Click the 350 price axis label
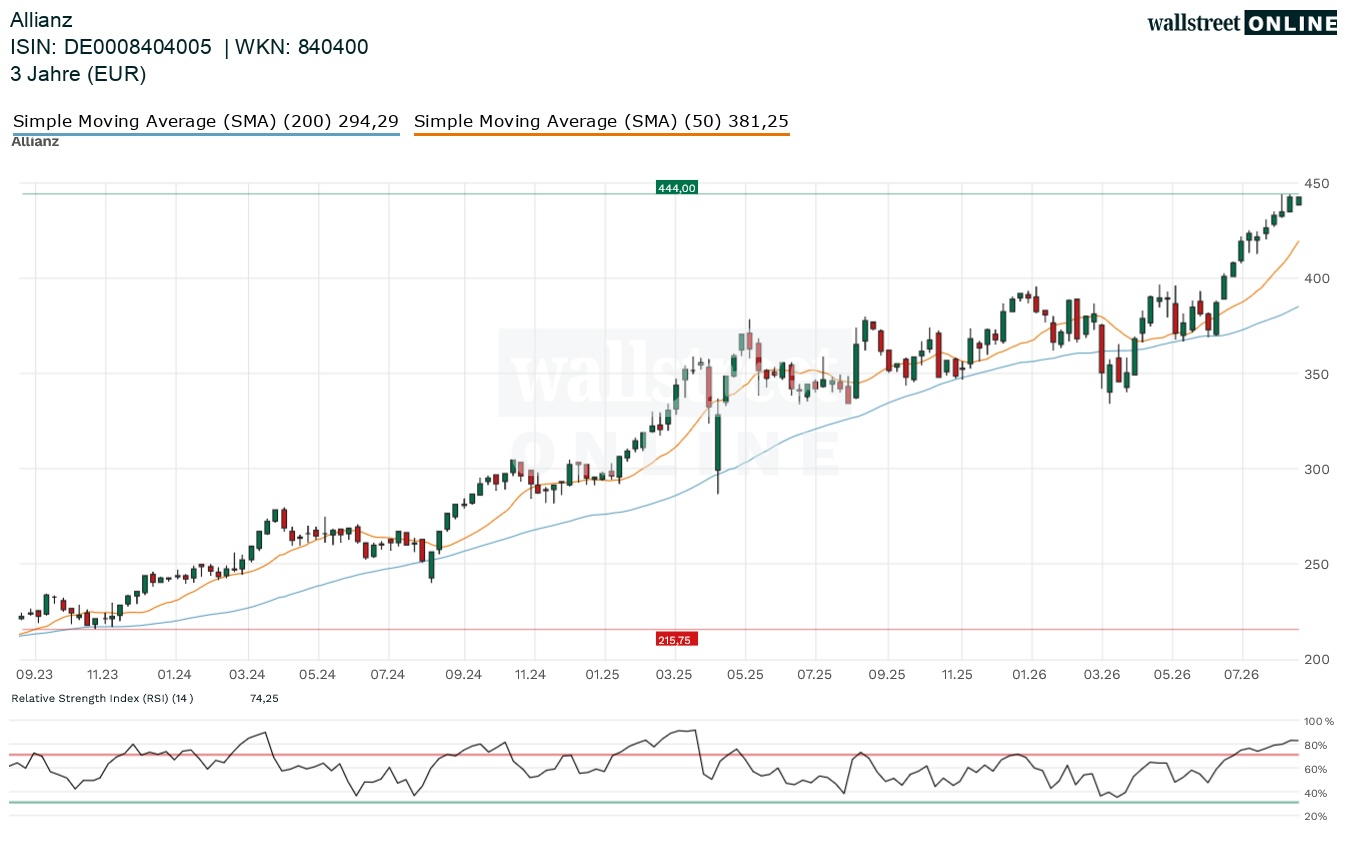 [x=1317, y=374]
